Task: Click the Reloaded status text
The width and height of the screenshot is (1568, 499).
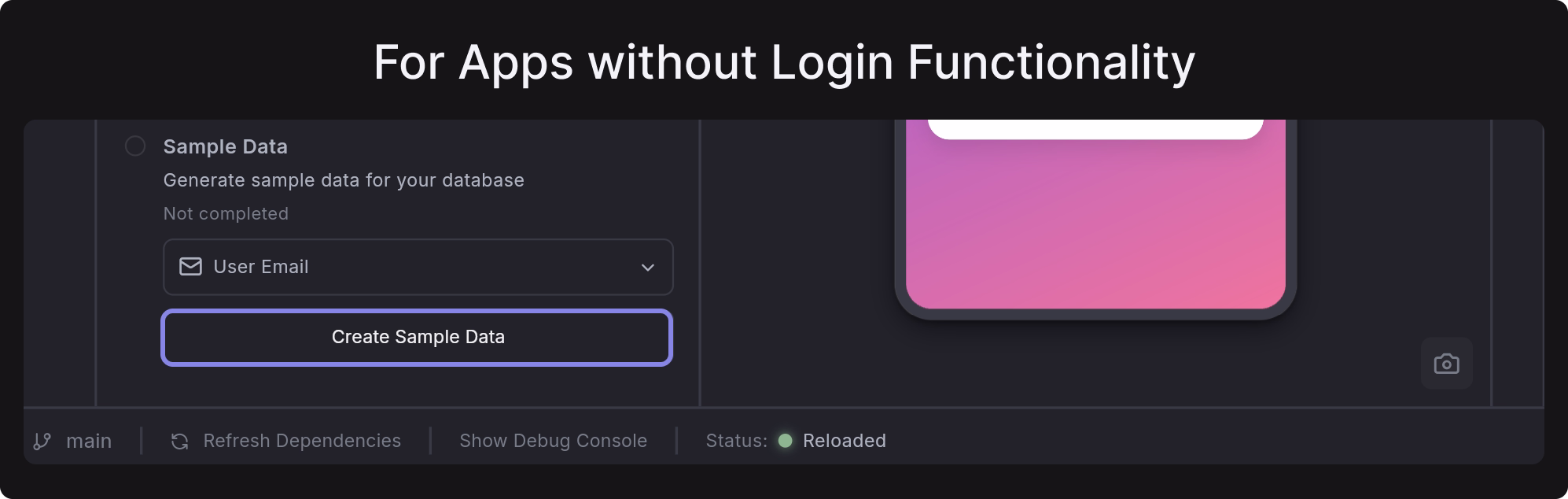Action: [844, 441]
